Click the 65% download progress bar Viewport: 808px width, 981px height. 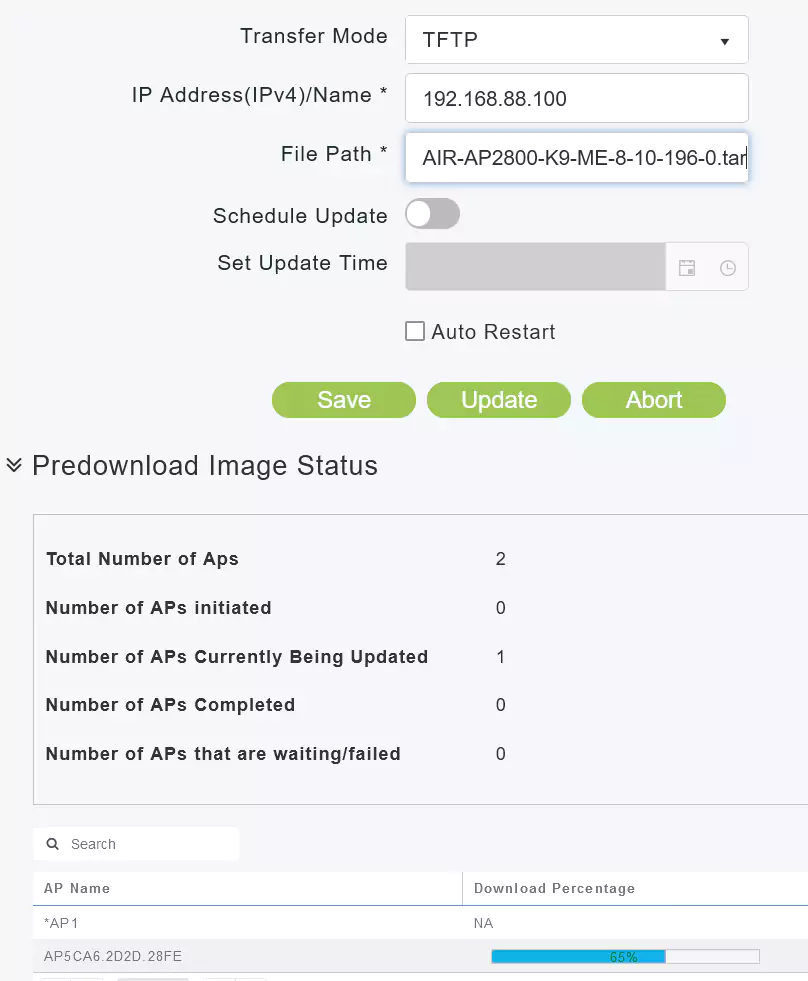[625, 957]
